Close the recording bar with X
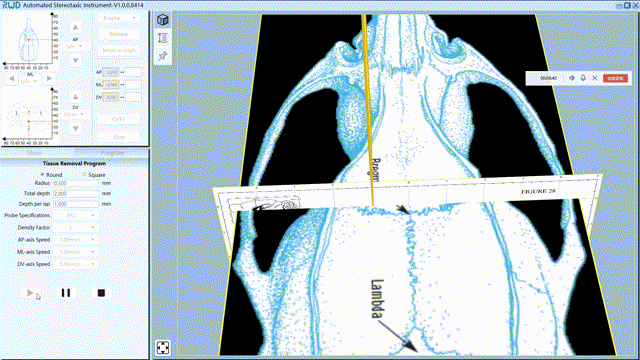 [595, 78]
